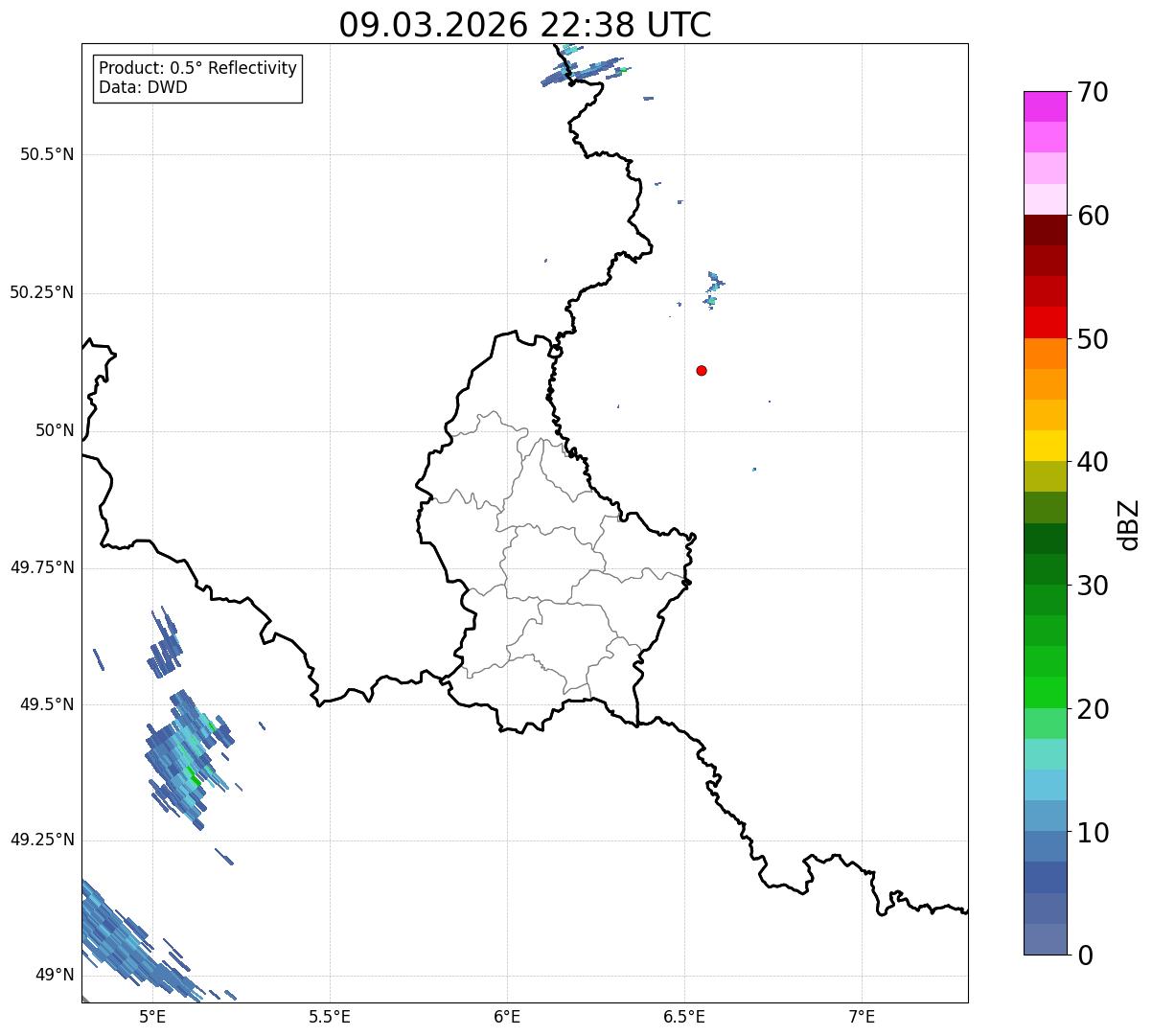This screenshot has width=1152, height=1036.
Task: Click the 50.5°N latitude label
Action: coord(47,155)
